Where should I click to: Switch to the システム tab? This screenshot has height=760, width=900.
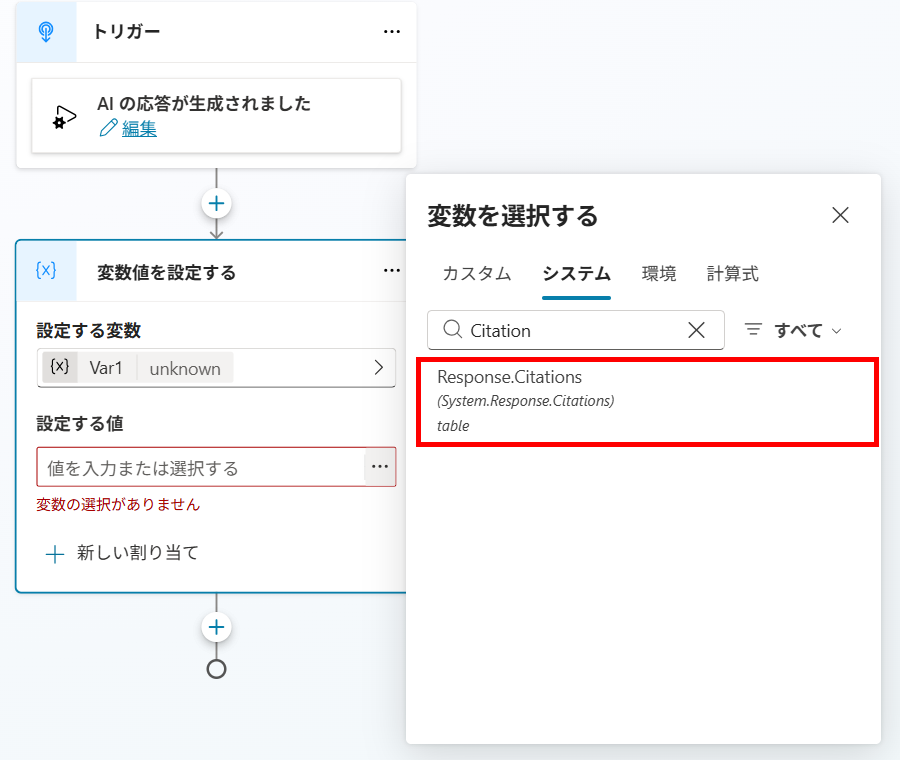click(576, 273)
